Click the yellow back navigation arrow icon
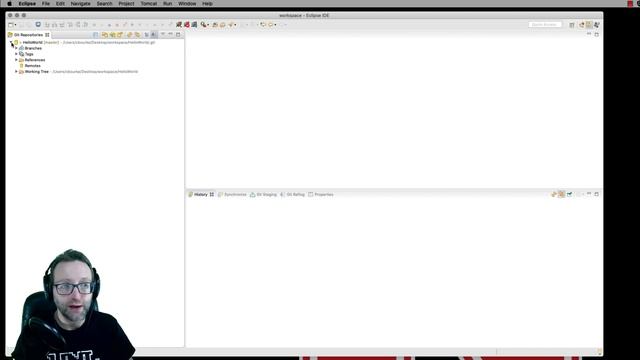Image resolution: width=640 pixels, height=360 pixels. coord(263,24)
